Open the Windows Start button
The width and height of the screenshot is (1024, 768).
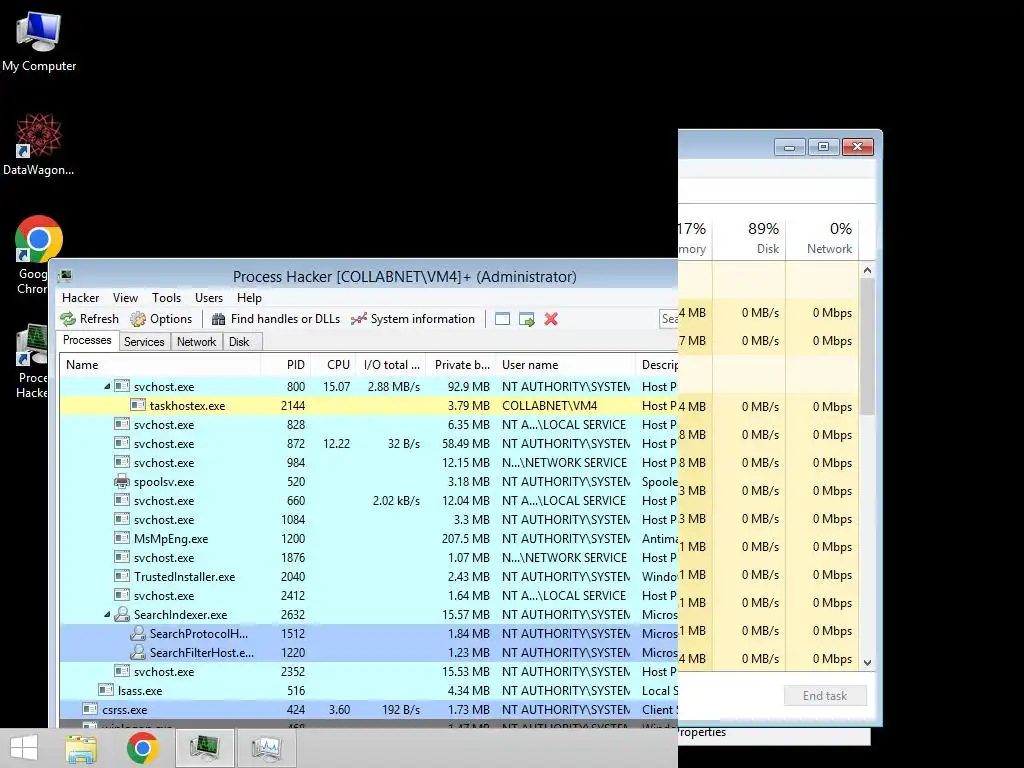coord(24,748)
